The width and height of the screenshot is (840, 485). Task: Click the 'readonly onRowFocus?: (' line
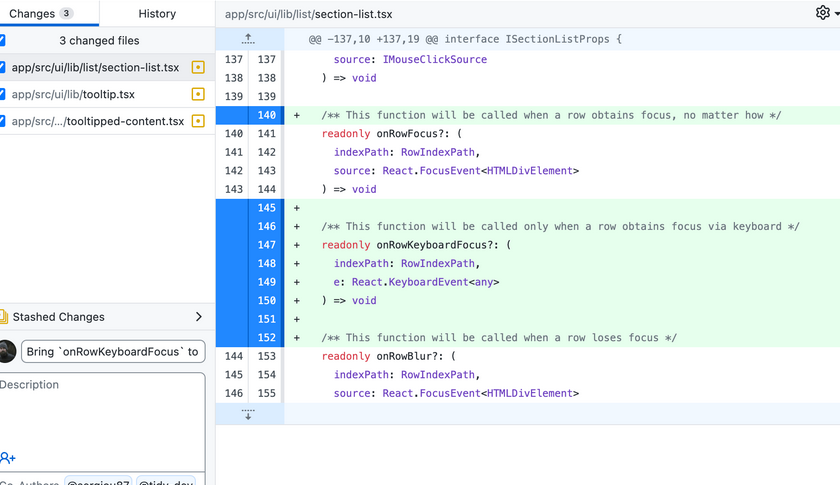[392, 133]
